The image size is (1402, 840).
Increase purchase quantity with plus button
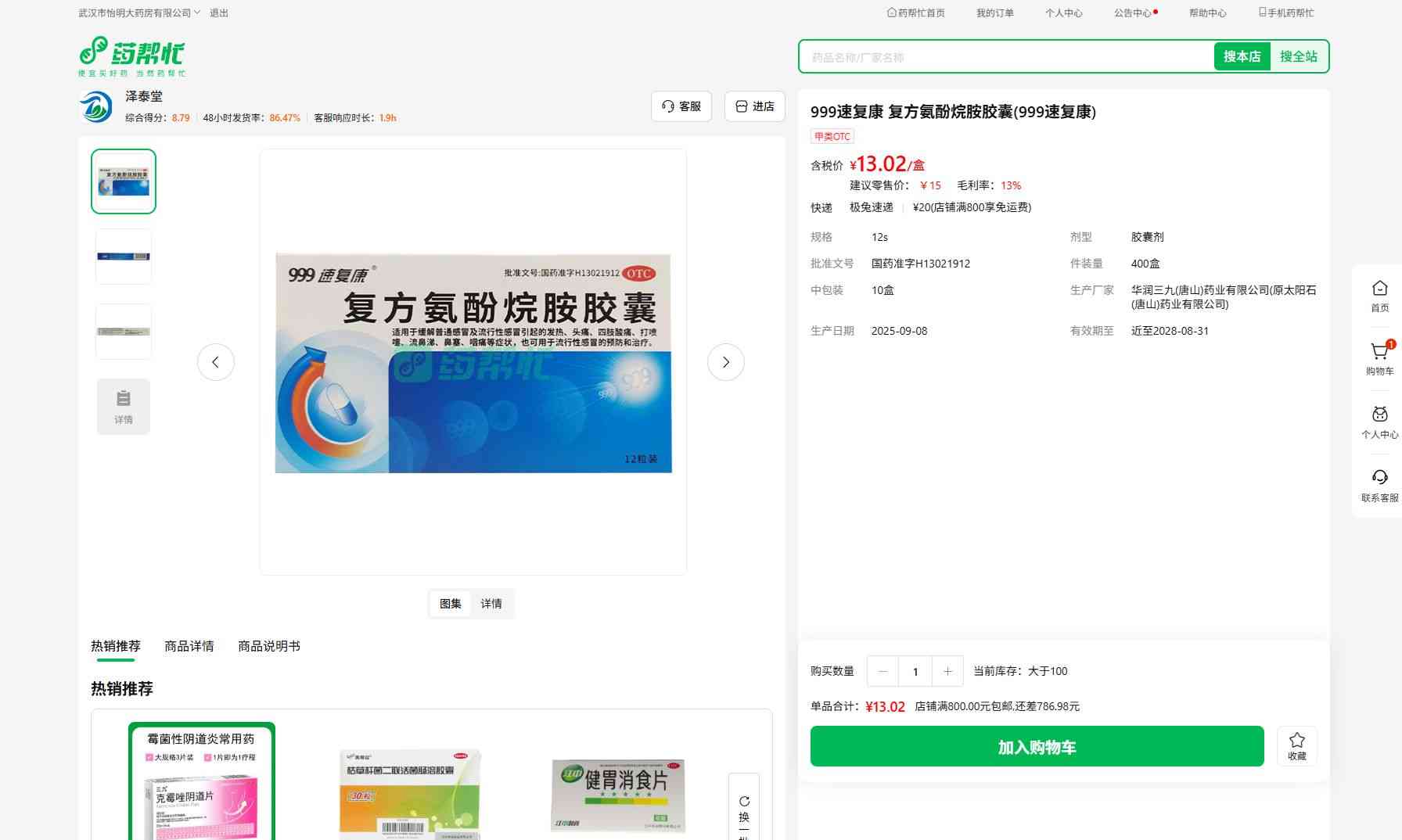tap(947, 671)
